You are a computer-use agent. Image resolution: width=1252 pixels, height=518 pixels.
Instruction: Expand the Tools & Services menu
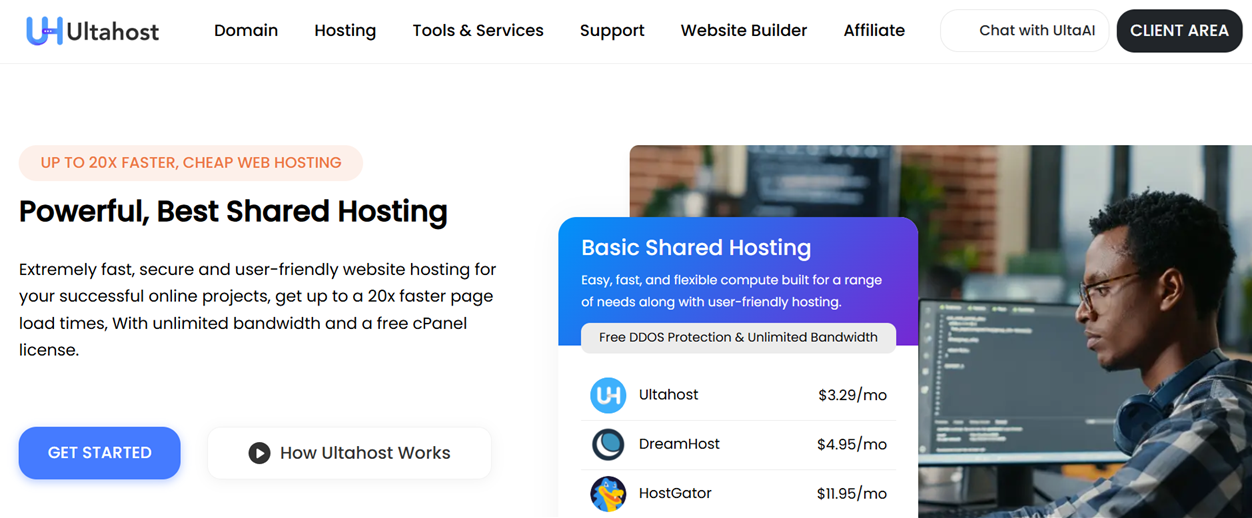[478, 31]
